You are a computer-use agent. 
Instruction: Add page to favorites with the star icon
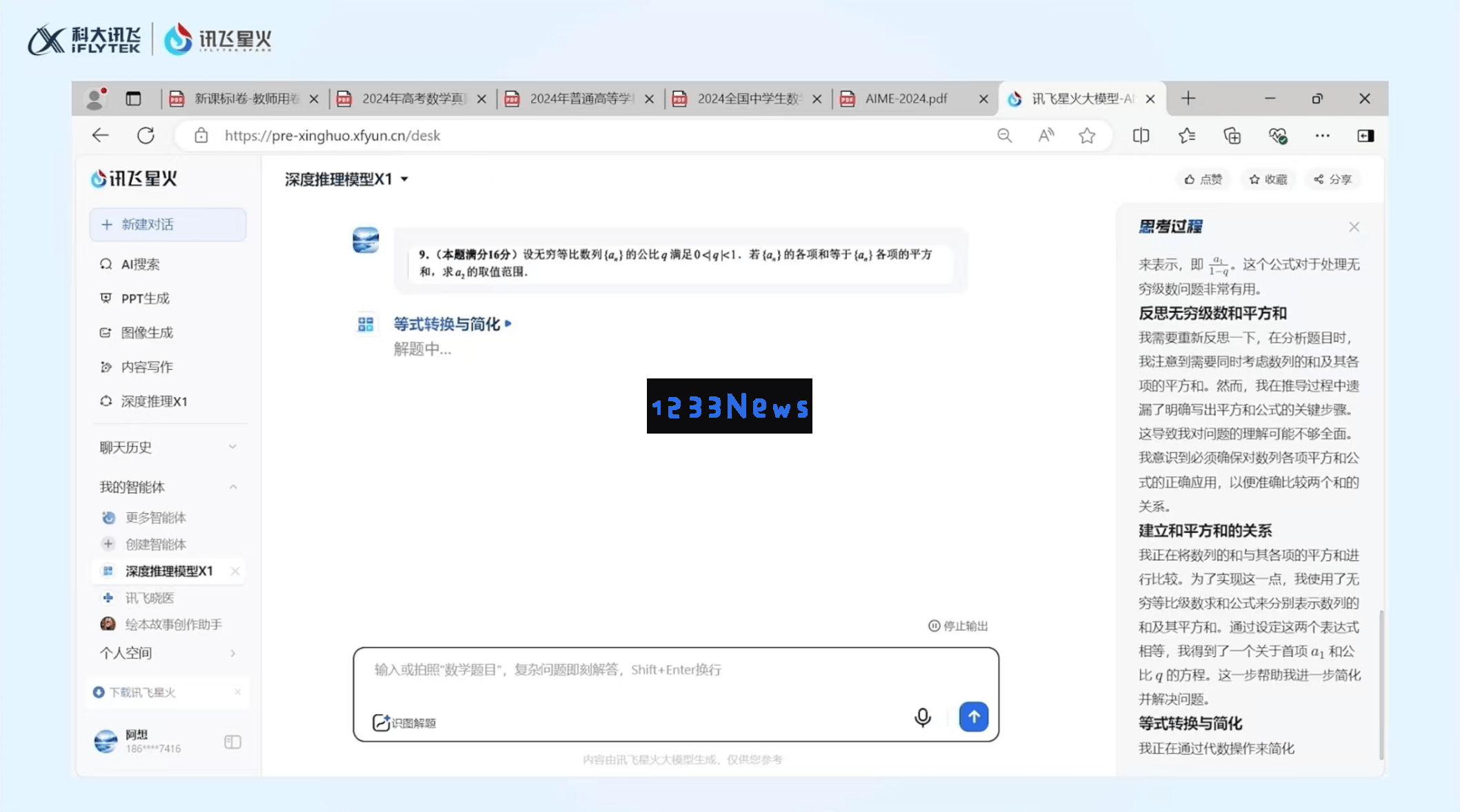click(1087, 136)
